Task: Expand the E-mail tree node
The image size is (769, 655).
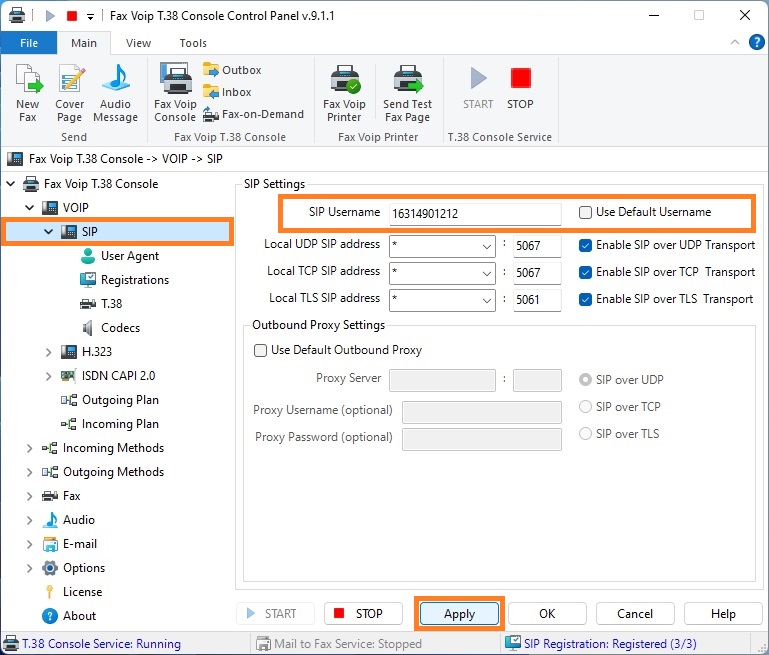Action: [29, 544]
